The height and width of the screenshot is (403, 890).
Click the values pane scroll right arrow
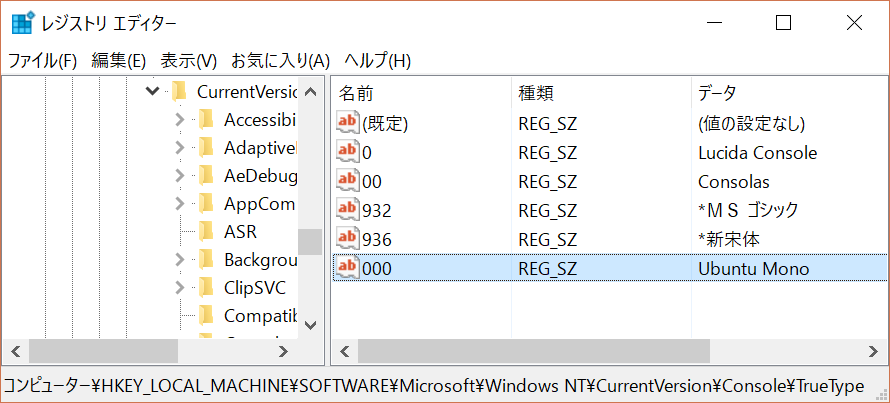pyautogui.click(x=874, y=352)
